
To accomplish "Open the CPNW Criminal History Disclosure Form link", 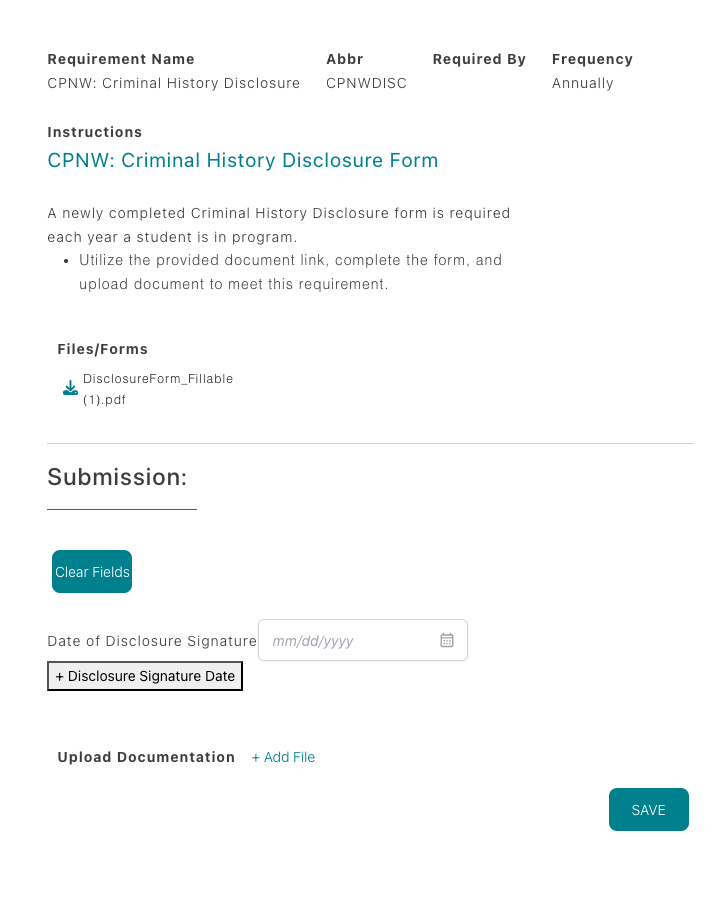I will [242, 160].
